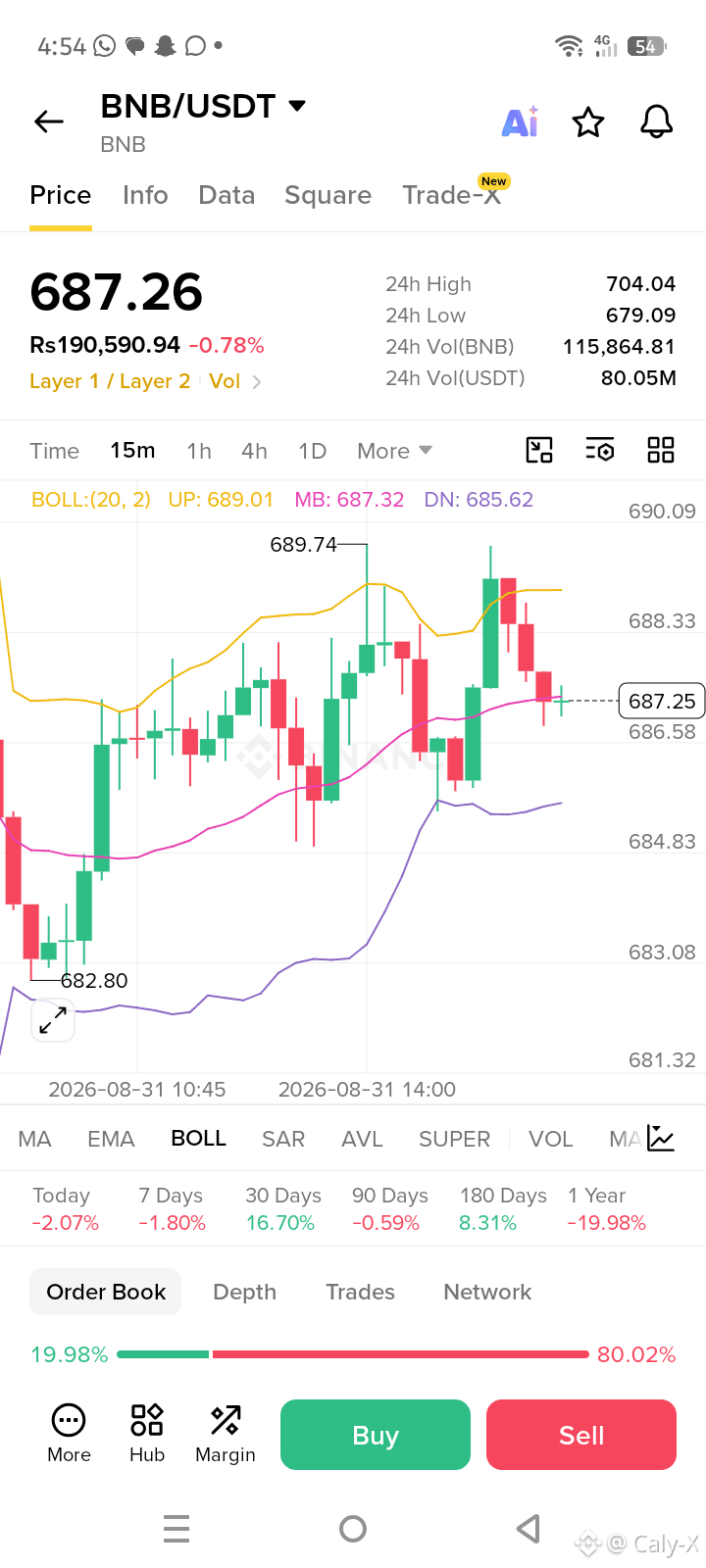This screenshot has height=1568, width=706.
Task: Open the Layer 1 / Layer 2 tag link
Action: point(110,381)
